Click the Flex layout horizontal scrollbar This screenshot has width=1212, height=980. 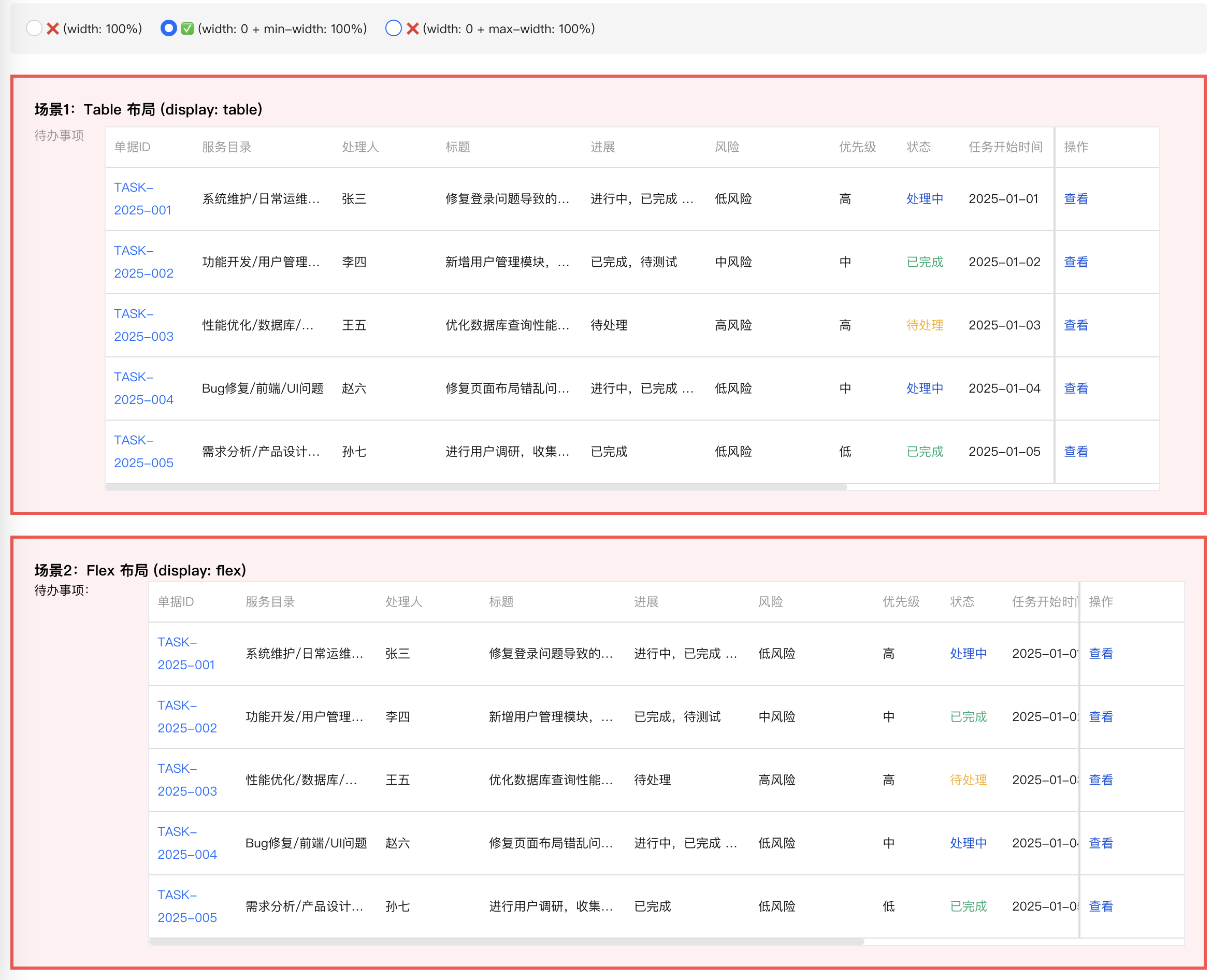[x=507, y=942]
